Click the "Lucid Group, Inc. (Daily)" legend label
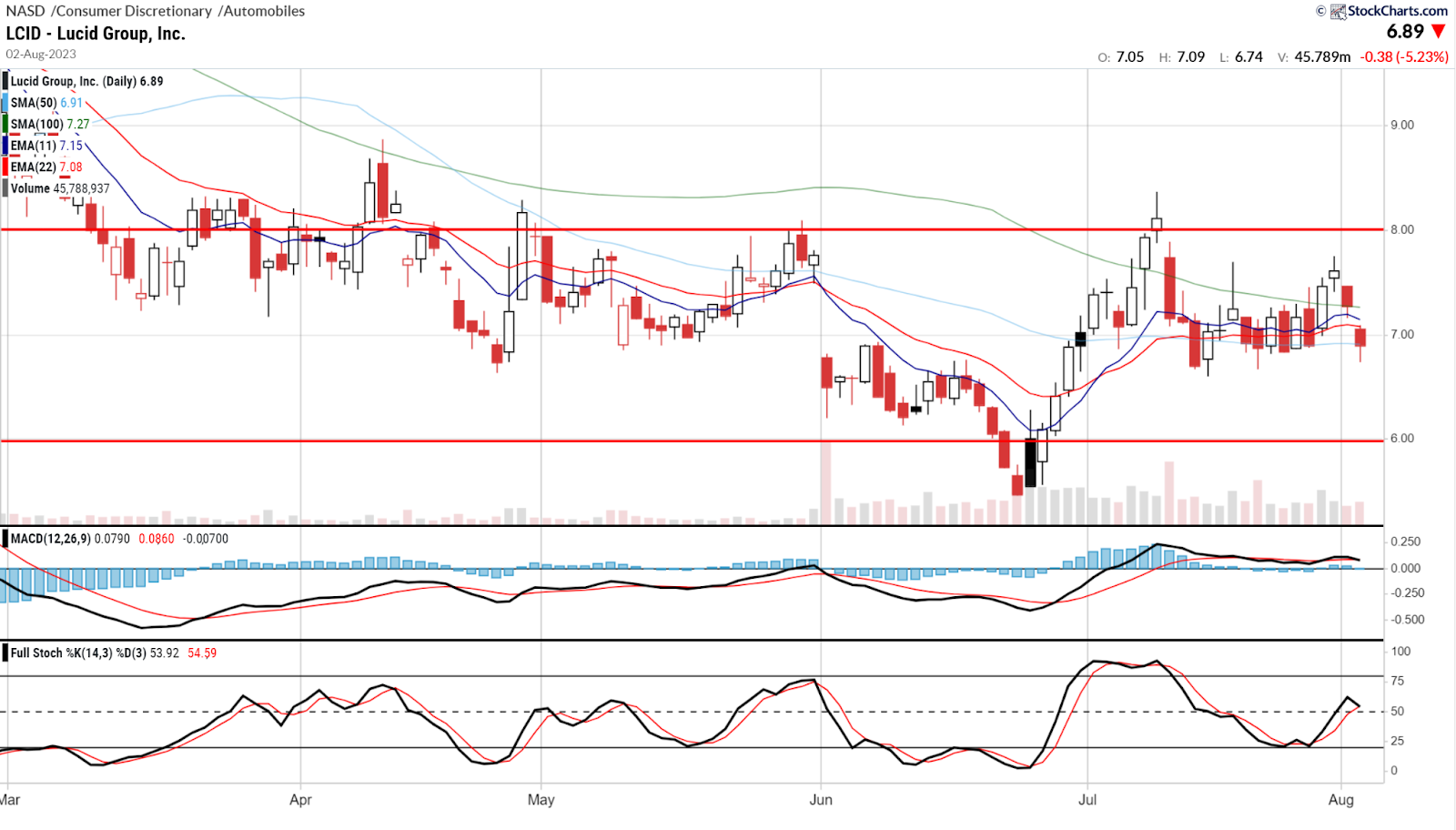This screenshot has width=1456, height=830. [74, 81]
